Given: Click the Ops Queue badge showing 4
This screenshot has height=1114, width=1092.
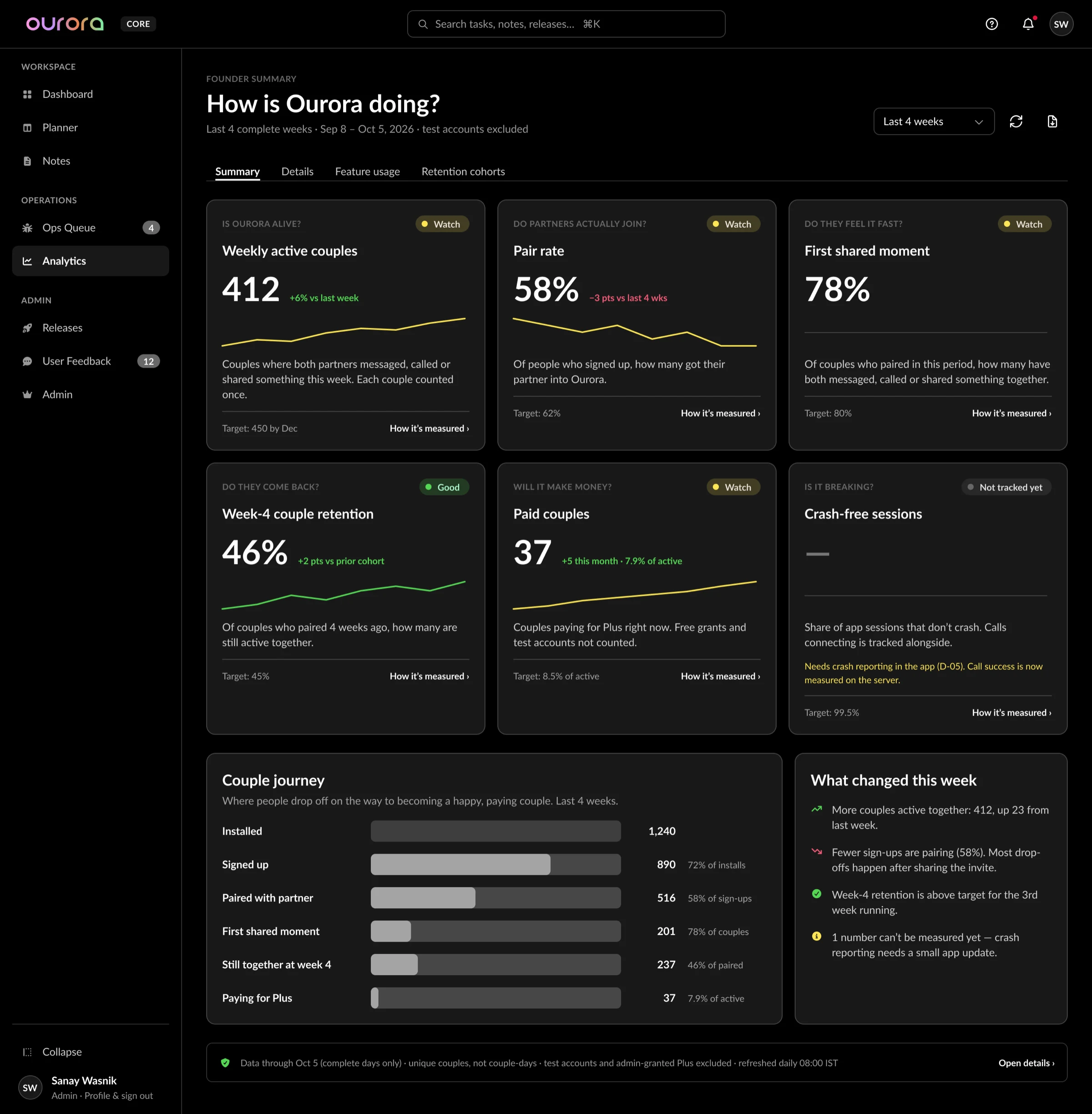Looking at the screenshot, I should tap(151, 228).
